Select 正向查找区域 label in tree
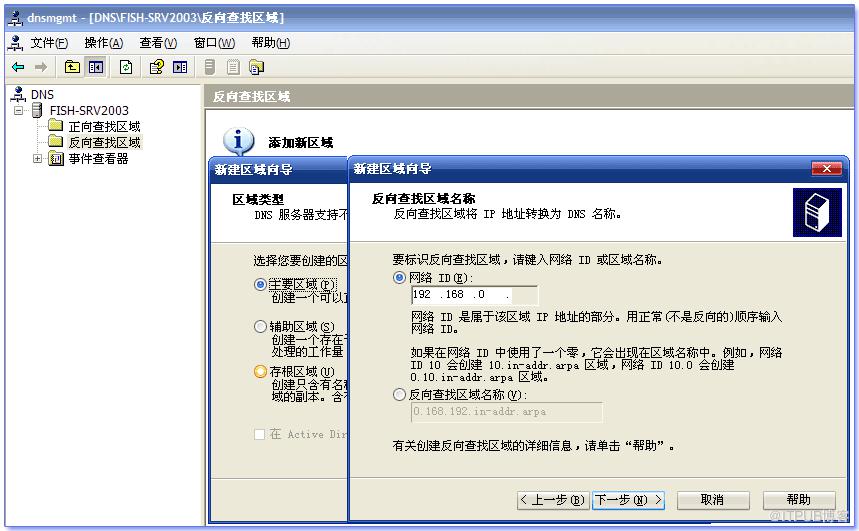 [105, 127]
